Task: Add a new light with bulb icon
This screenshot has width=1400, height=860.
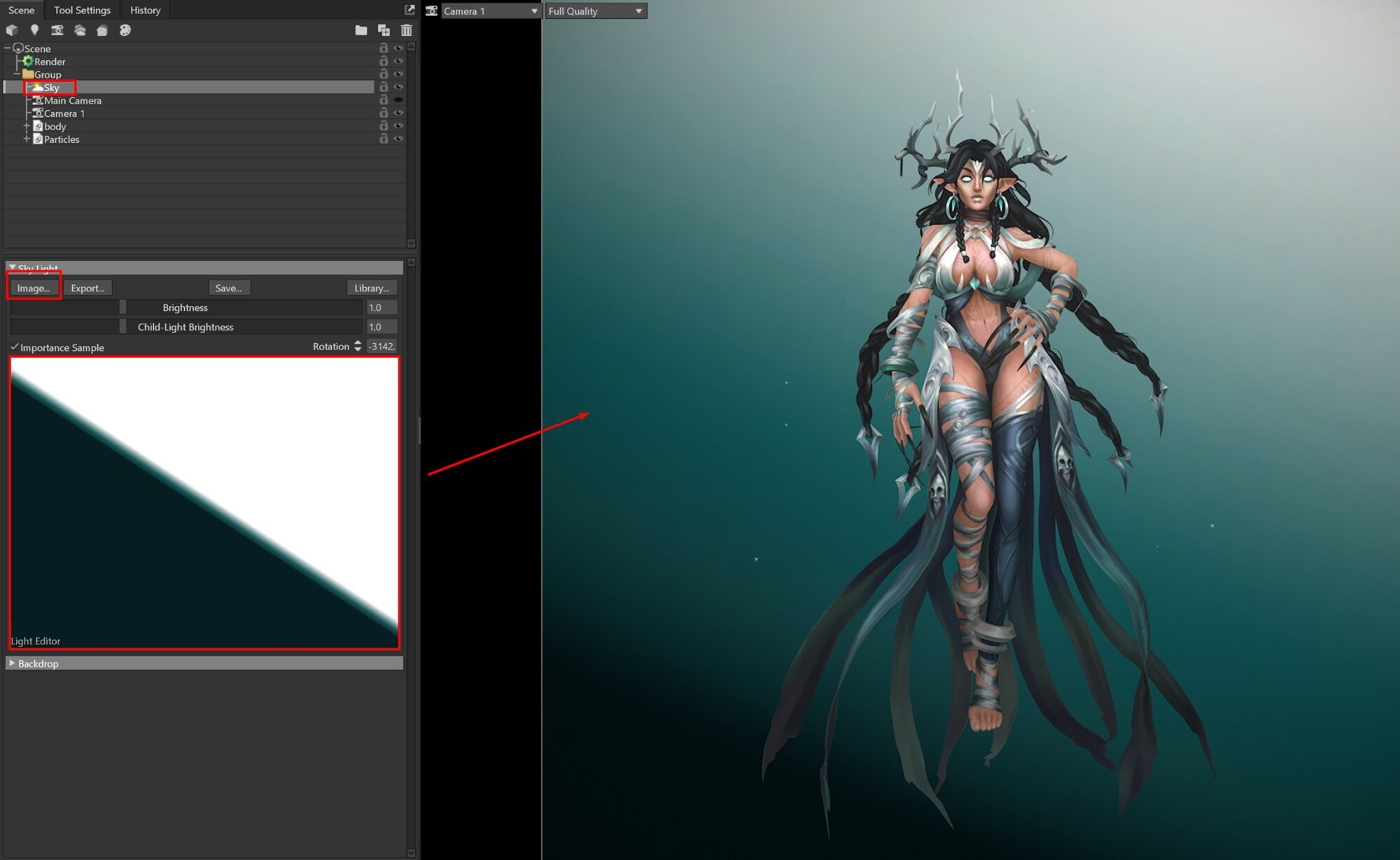Action: pyautogui.click(x=34, y=30)
